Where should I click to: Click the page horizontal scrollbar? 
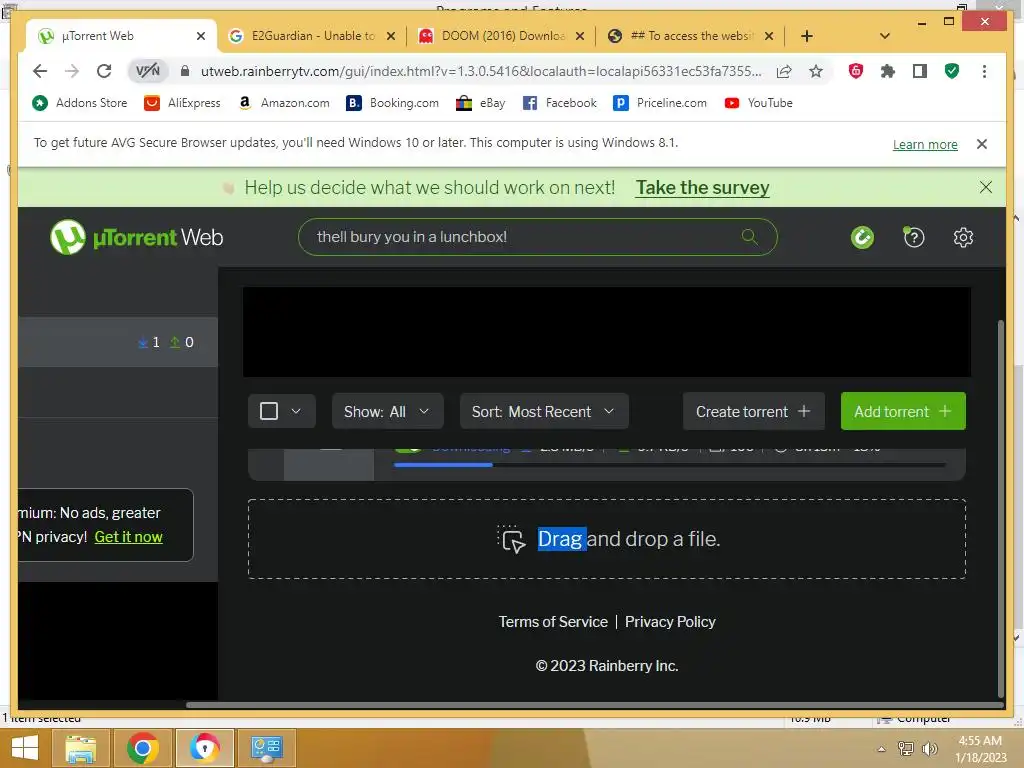pyautogui.click(x=594, y=705)
